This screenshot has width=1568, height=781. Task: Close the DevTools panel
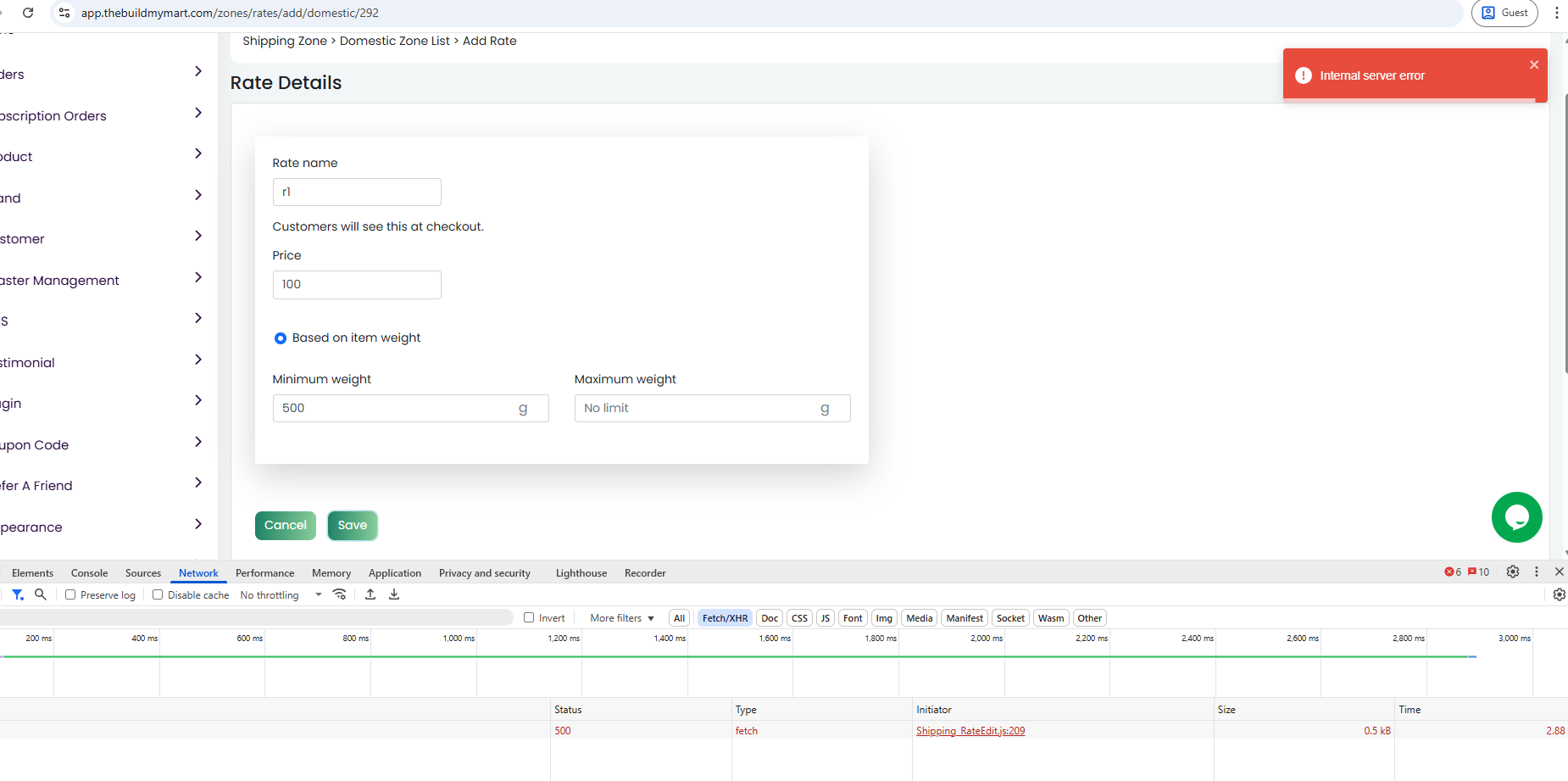point(1560,572)
